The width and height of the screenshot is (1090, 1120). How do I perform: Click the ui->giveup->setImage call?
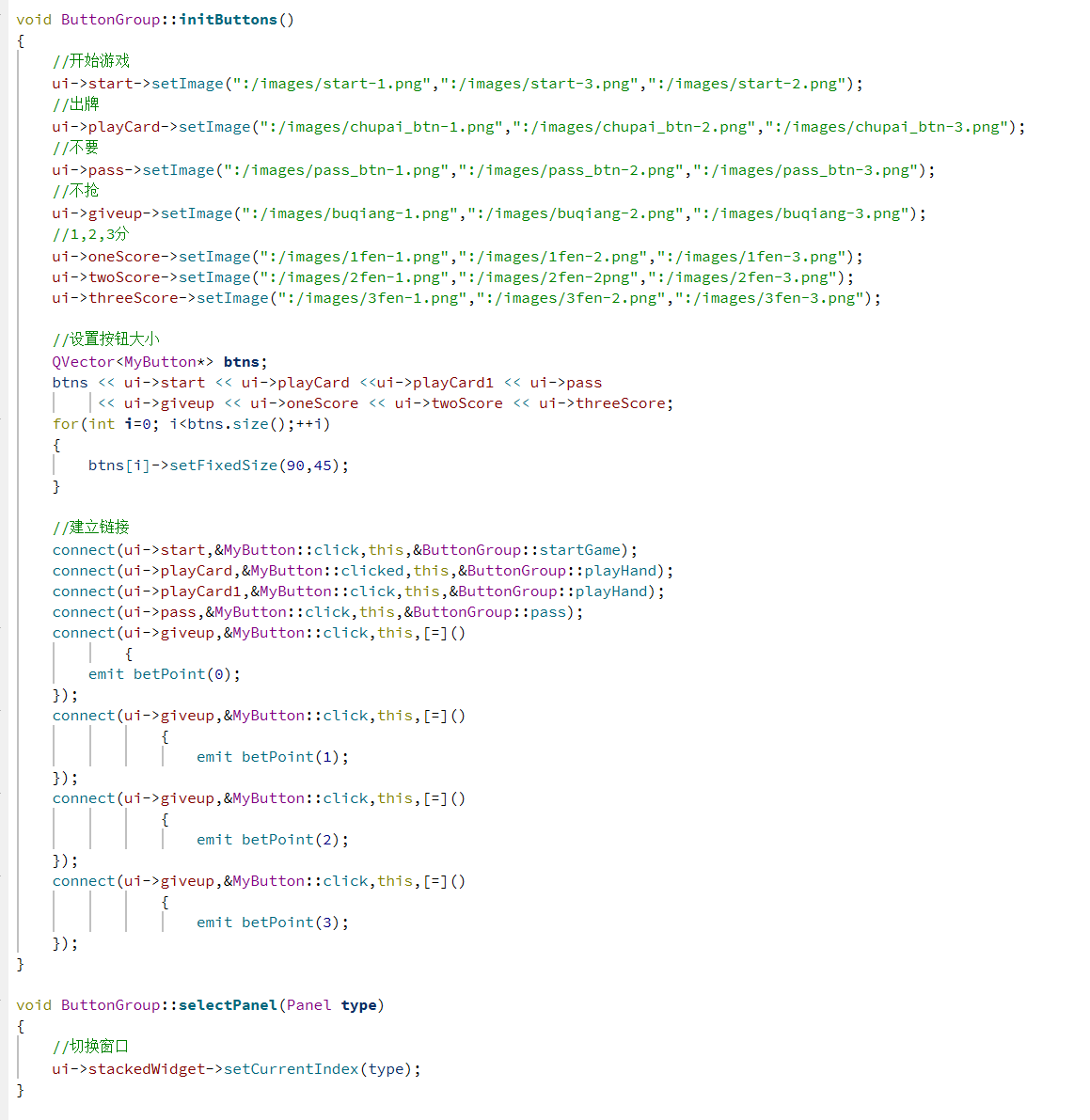(489, 213)
